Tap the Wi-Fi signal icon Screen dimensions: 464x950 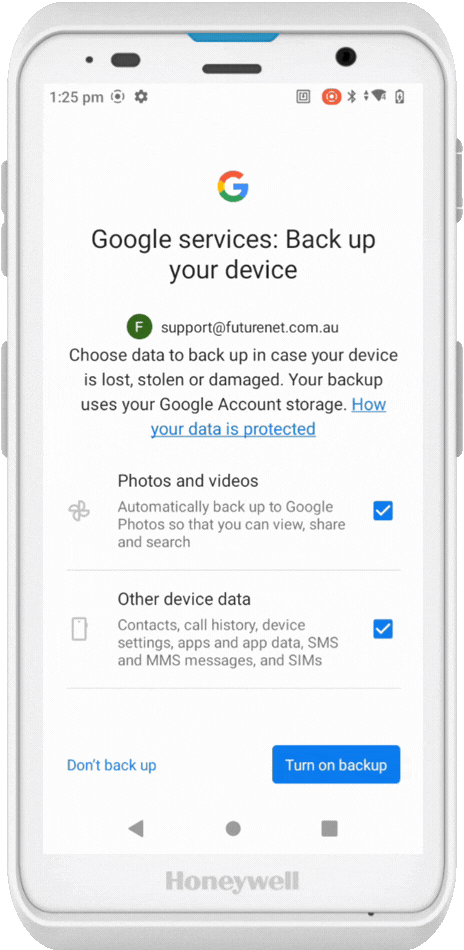pyautogui.click(x=379, y=96)
